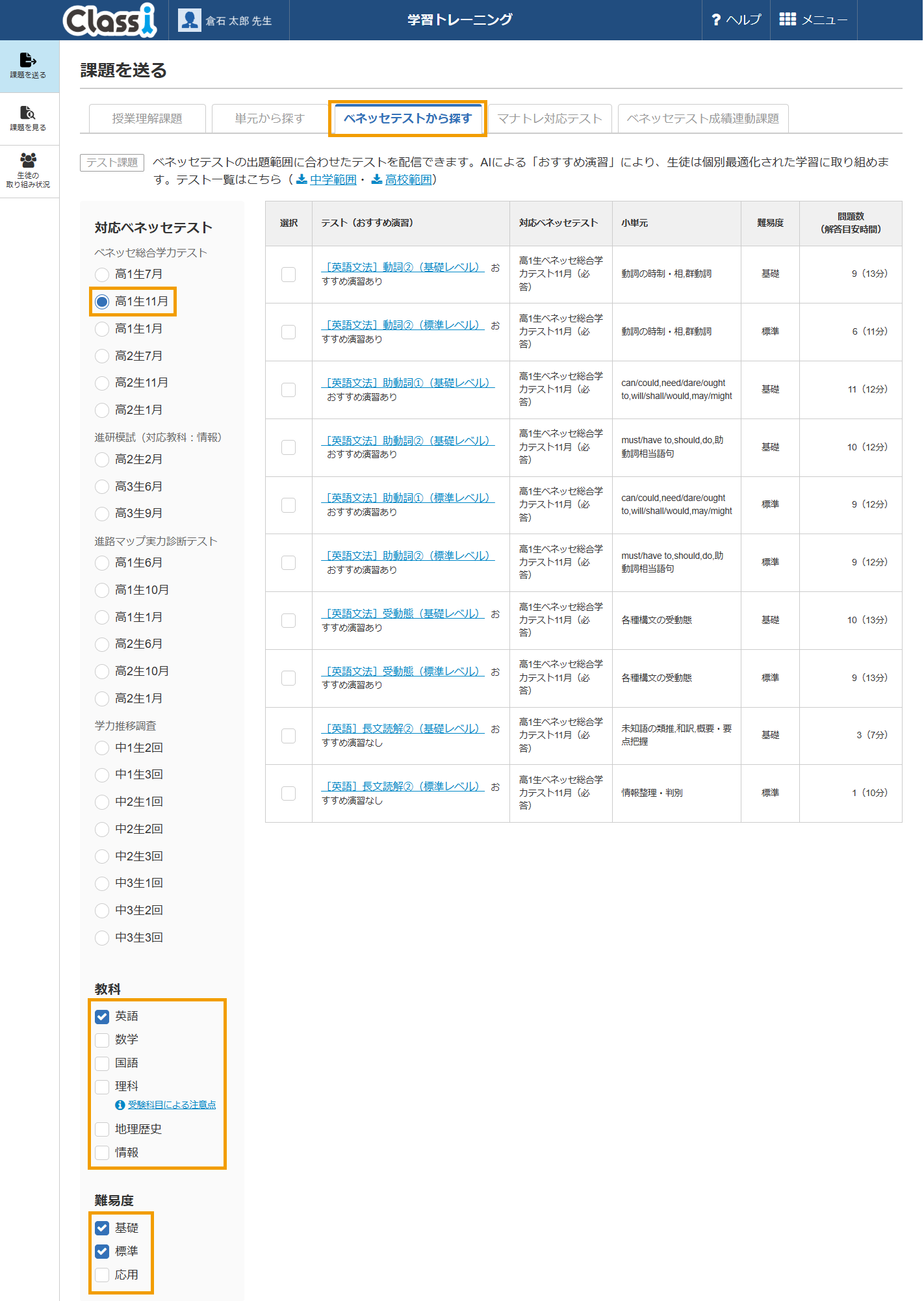The width and height of the screenshot is (924, 1301).
Task: Open 受験科目による注意点 link
Action: 172,1105
